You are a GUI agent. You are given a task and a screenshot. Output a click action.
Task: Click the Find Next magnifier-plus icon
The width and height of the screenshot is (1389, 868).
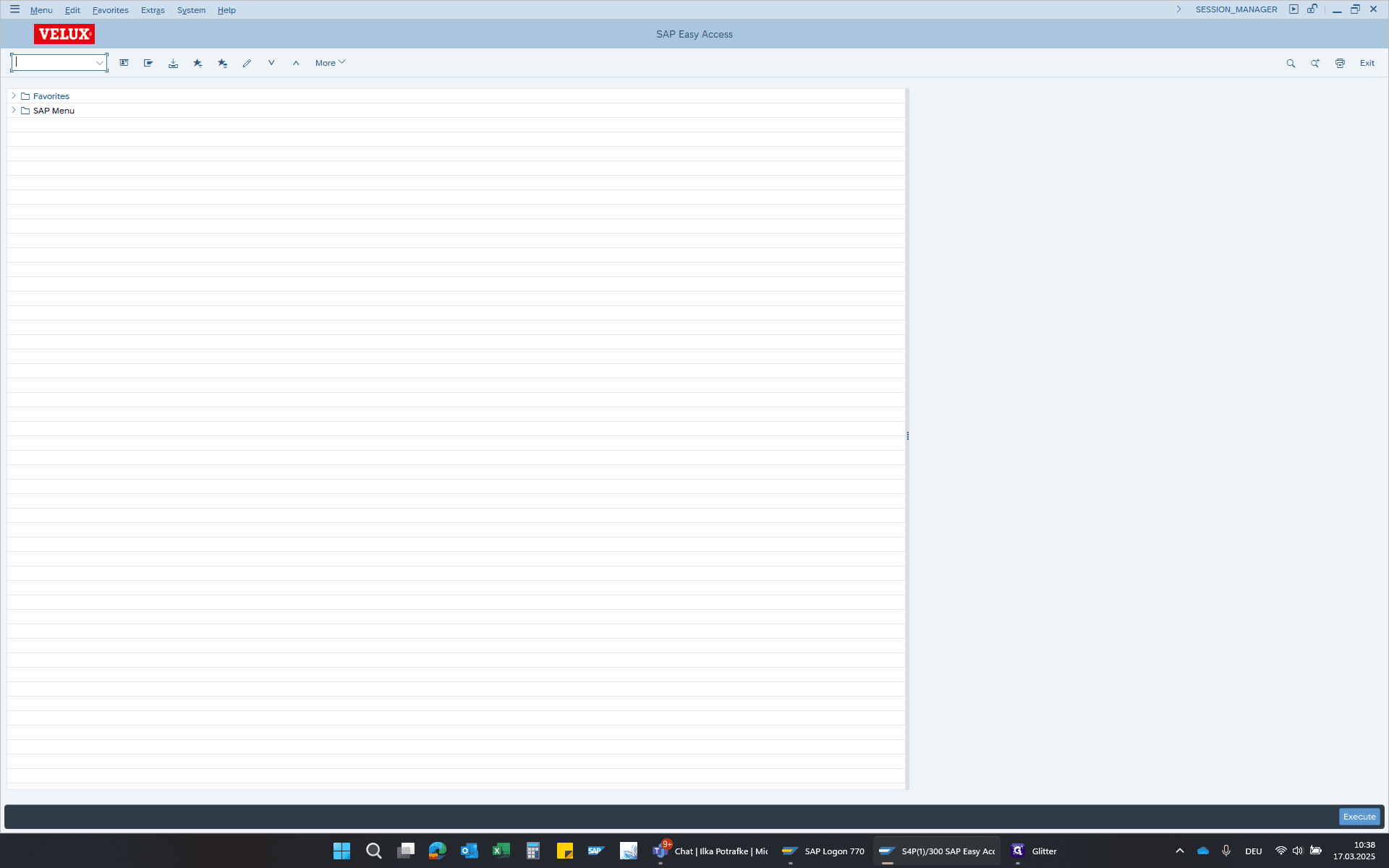click(x=1315, y=64)
